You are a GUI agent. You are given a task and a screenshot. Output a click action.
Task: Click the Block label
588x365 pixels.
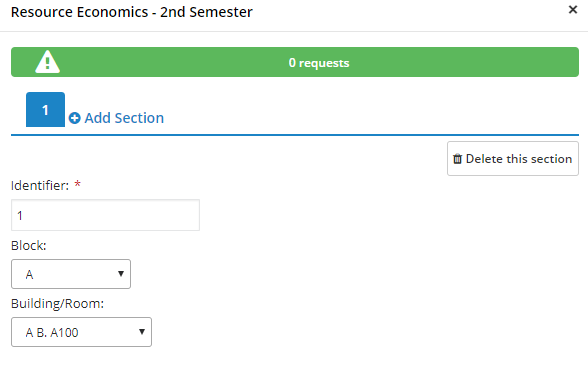28,246
